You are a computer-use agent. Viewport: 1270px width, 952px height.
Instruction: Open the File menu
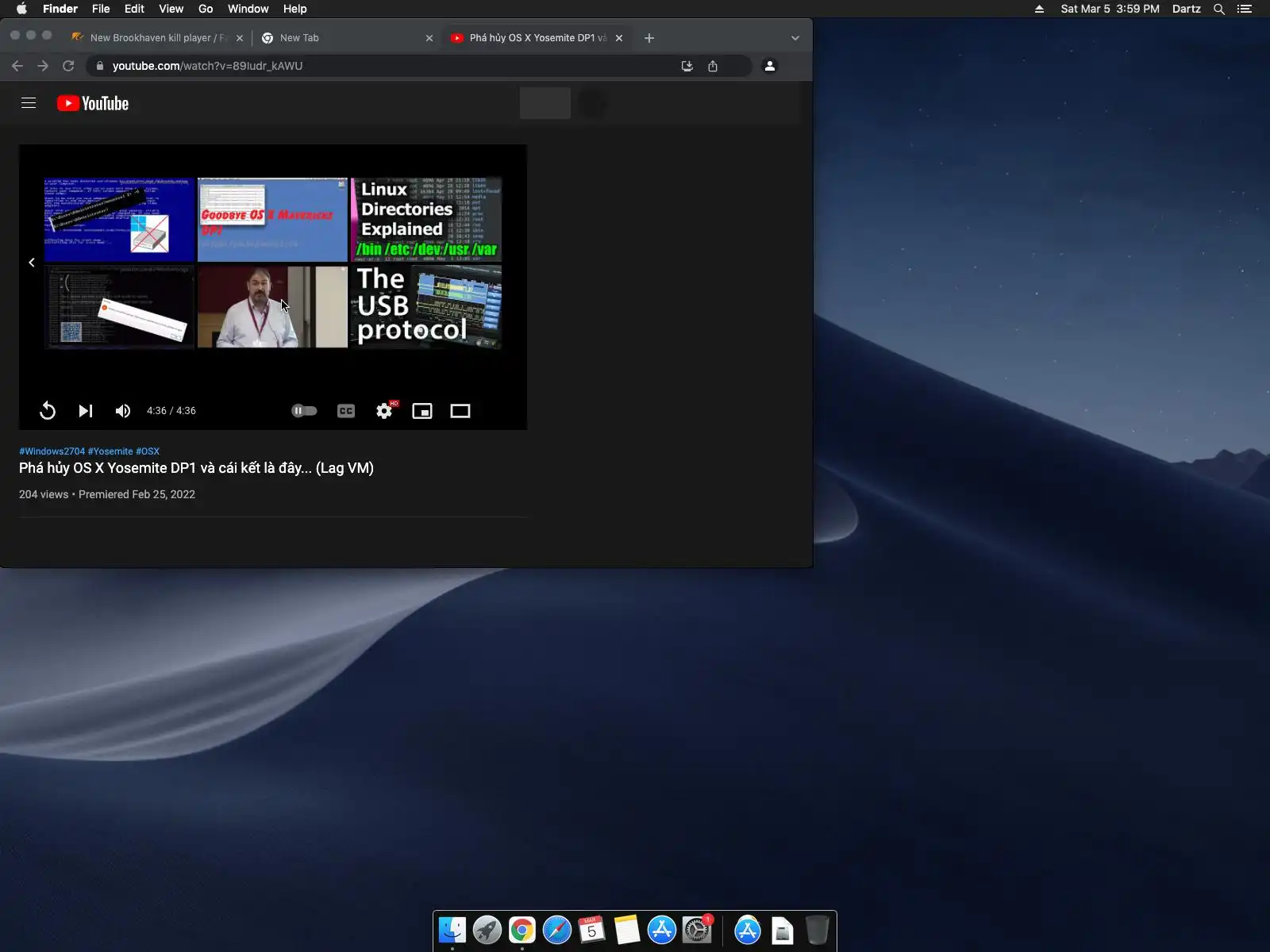pyautogui.click(x=101, y=9)
